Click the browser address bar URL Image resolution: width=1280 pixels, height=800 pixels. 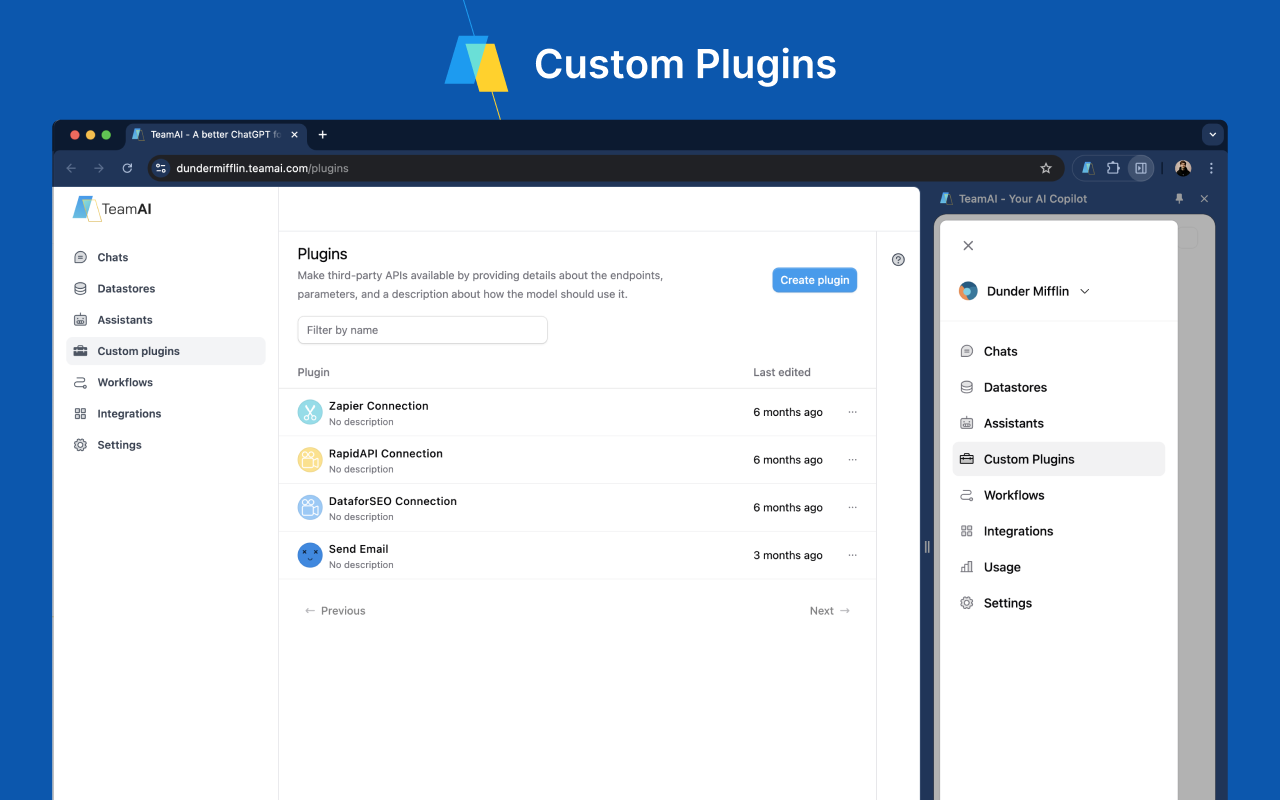[262, 168]
